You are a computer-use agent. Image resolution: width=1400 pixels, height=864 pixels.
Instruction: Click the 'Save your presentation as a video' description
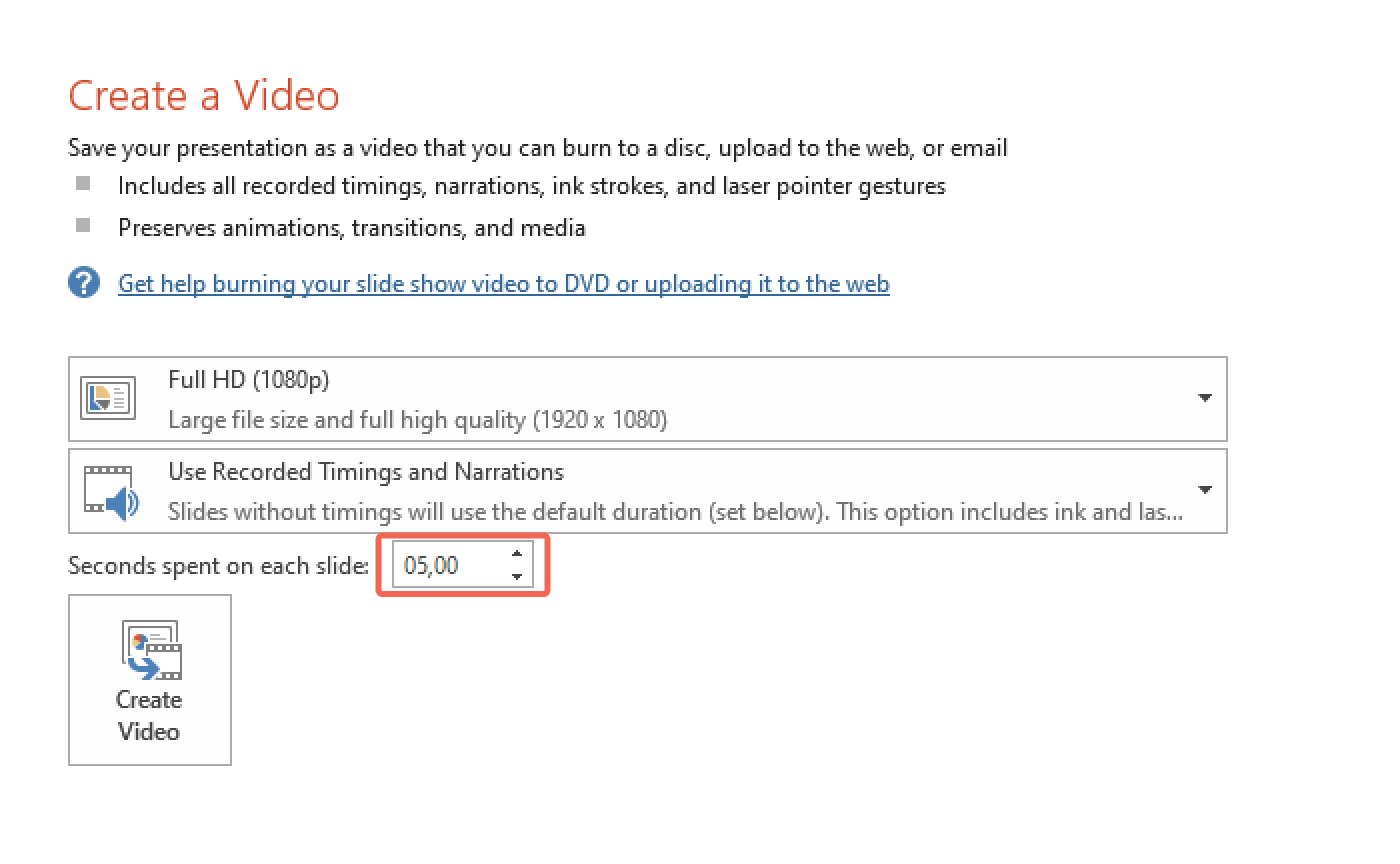[538, 149]
